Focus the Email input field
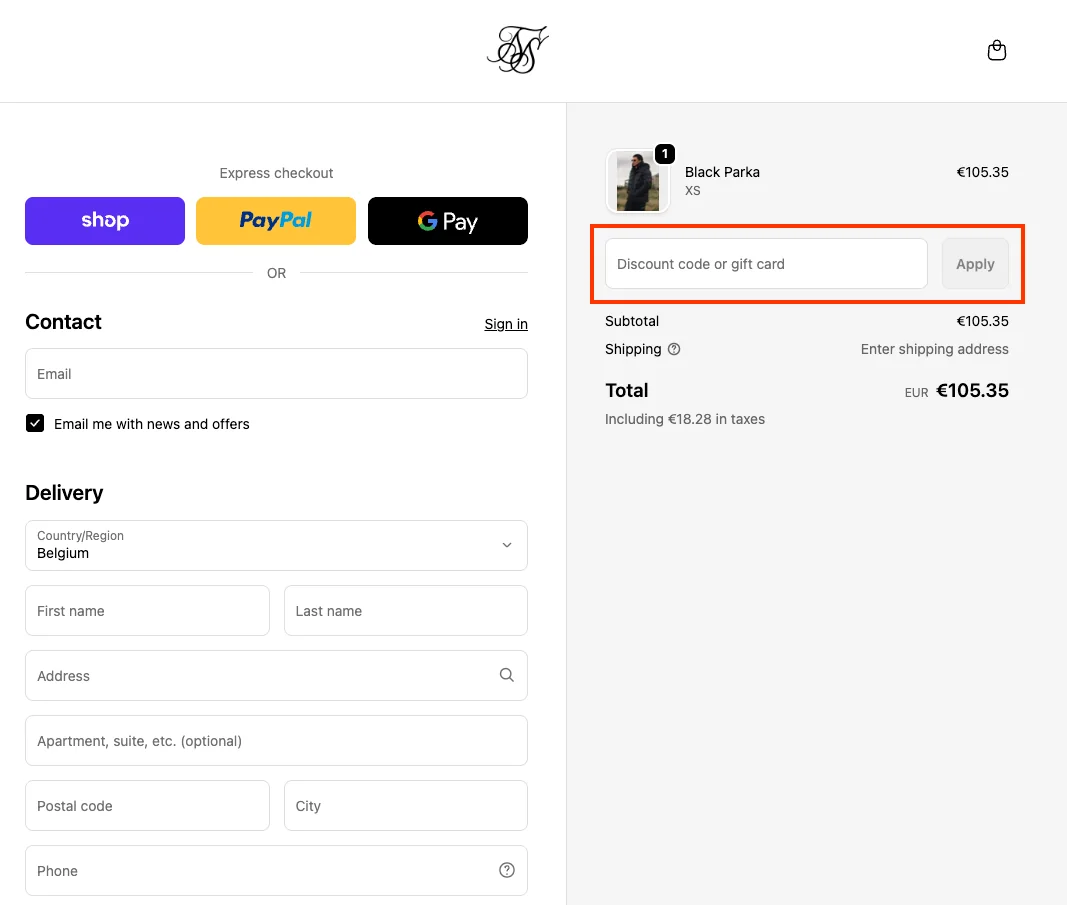The height and width of the screenshot is (905, 1067). pos(276,374)
